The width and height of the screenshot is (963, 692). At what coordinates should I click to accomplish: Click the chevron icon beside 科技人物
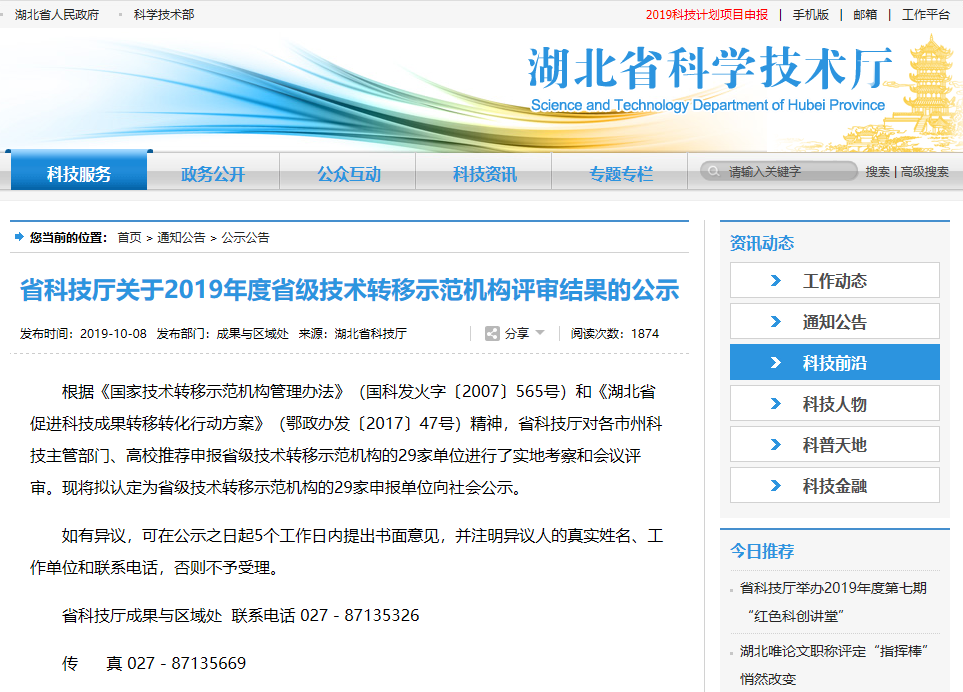click(776, 404)
